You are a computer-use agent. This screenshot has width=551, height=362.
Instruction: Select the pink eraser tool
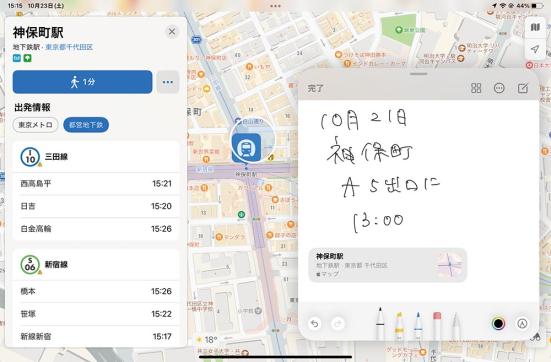click(437, 325)
